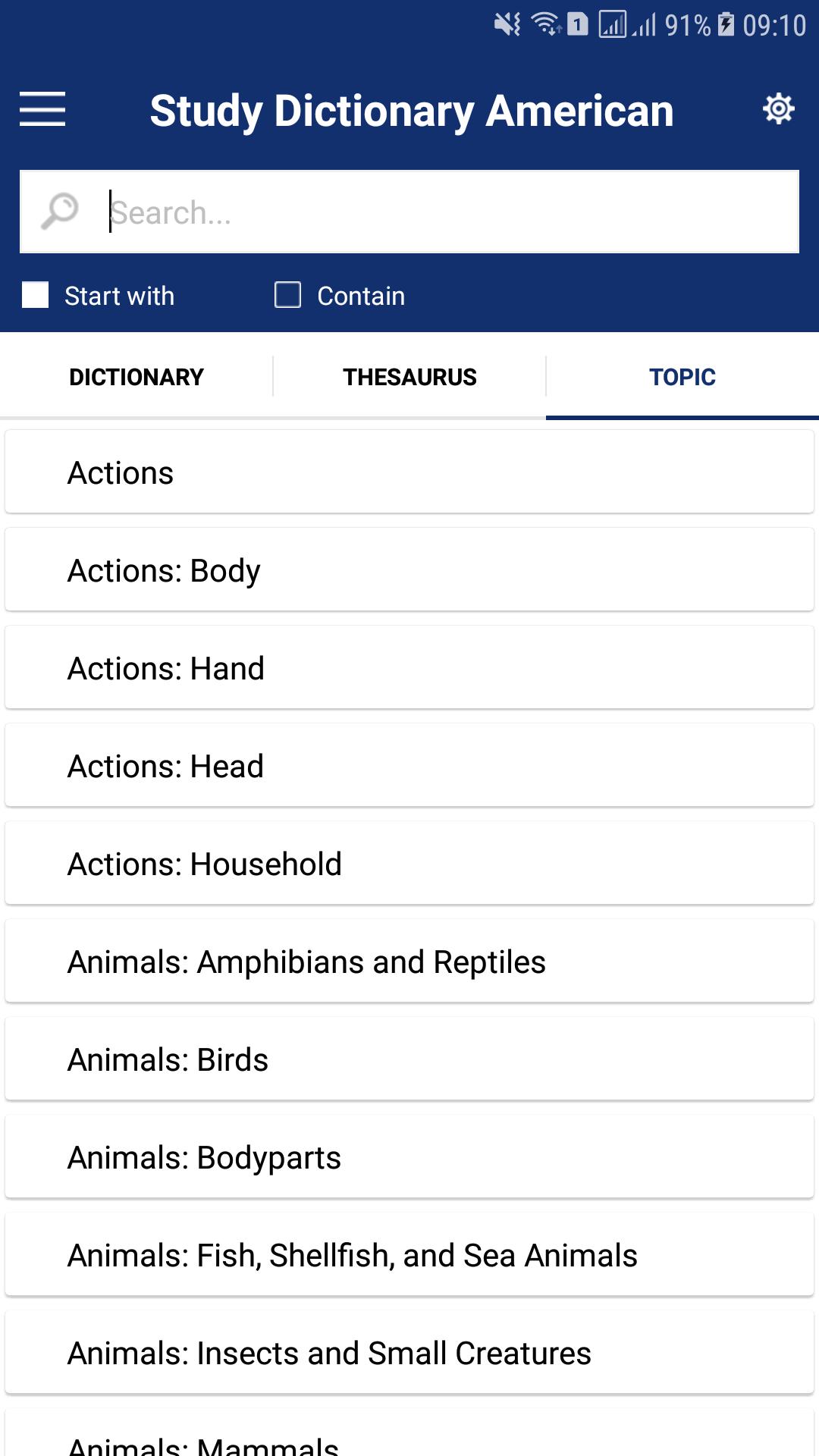The width and height of the screenshot is (819, 1456).
Task: Open Animals: Amphibians and Reptiles topic
Action: [x=409, y=961]
